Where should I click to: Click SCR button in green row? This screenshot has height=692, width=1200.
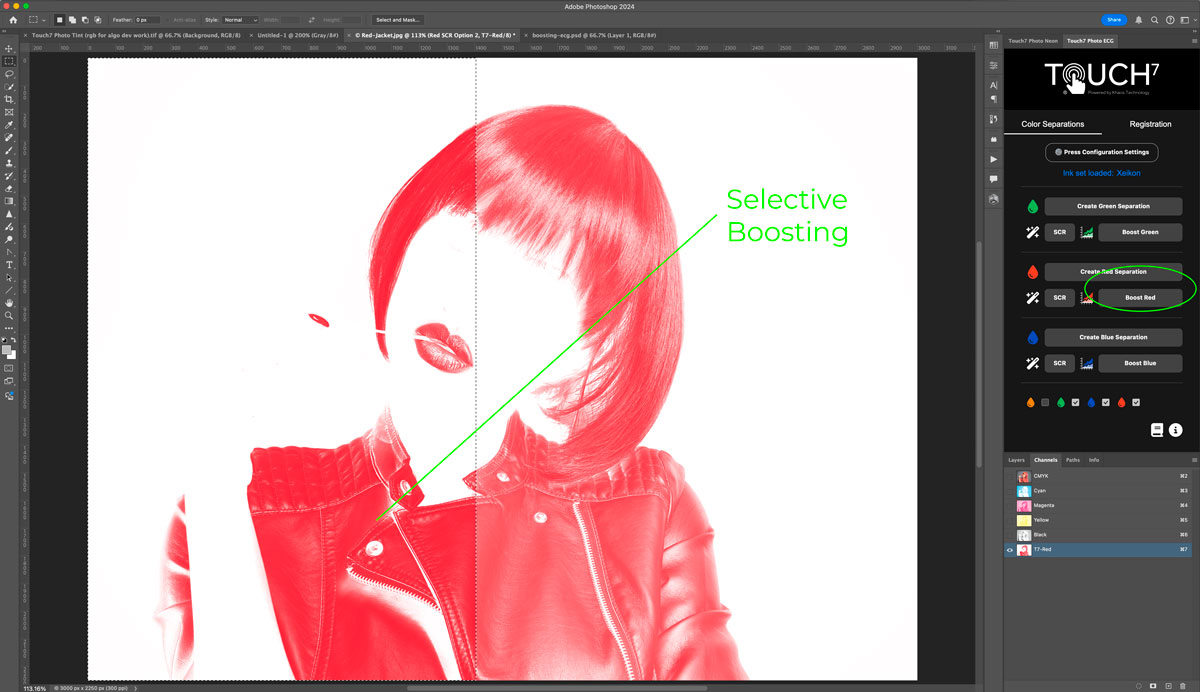(x=1060, y=232)
